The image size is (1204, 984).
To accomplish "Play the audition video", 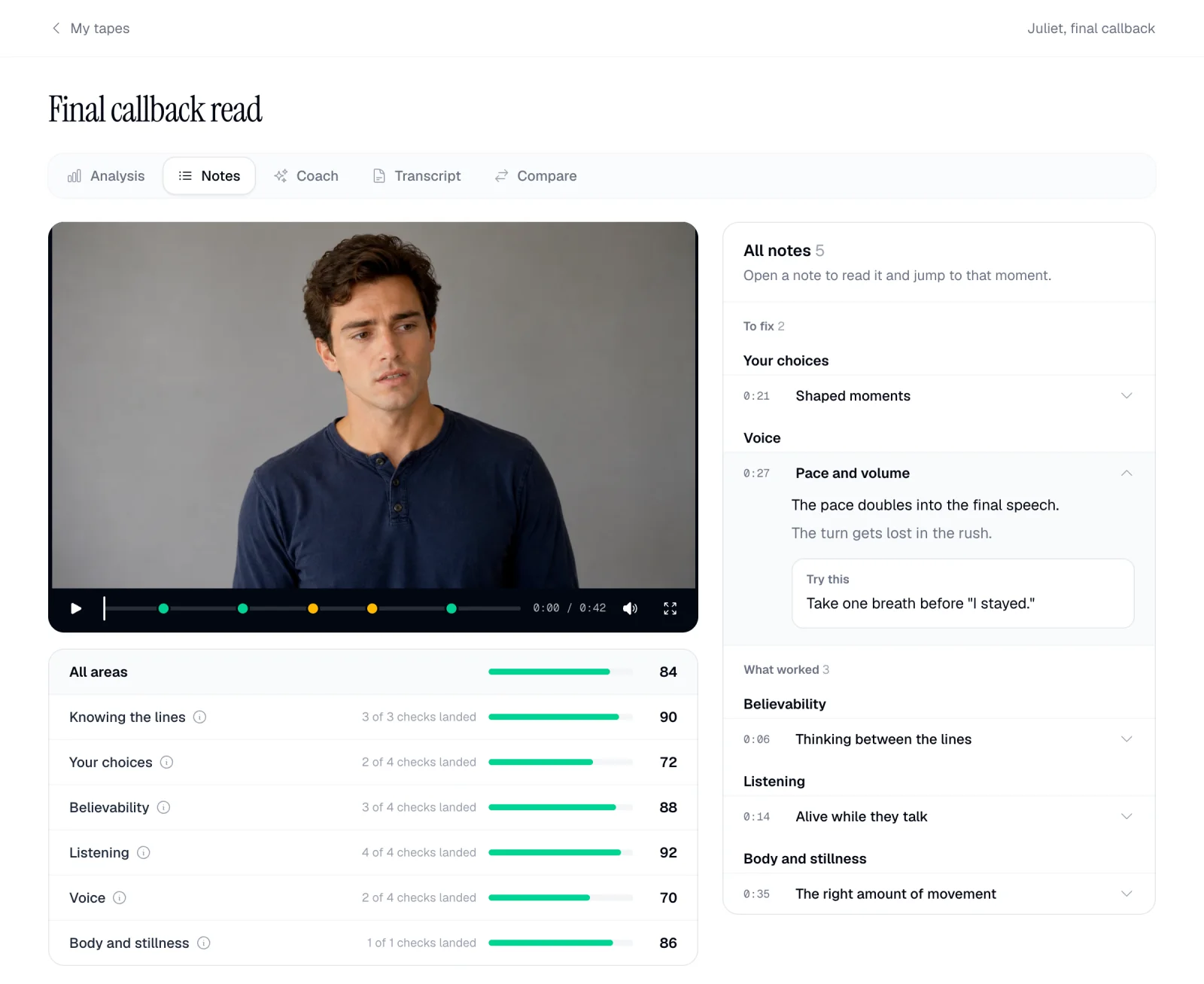I will coord(76,608).
